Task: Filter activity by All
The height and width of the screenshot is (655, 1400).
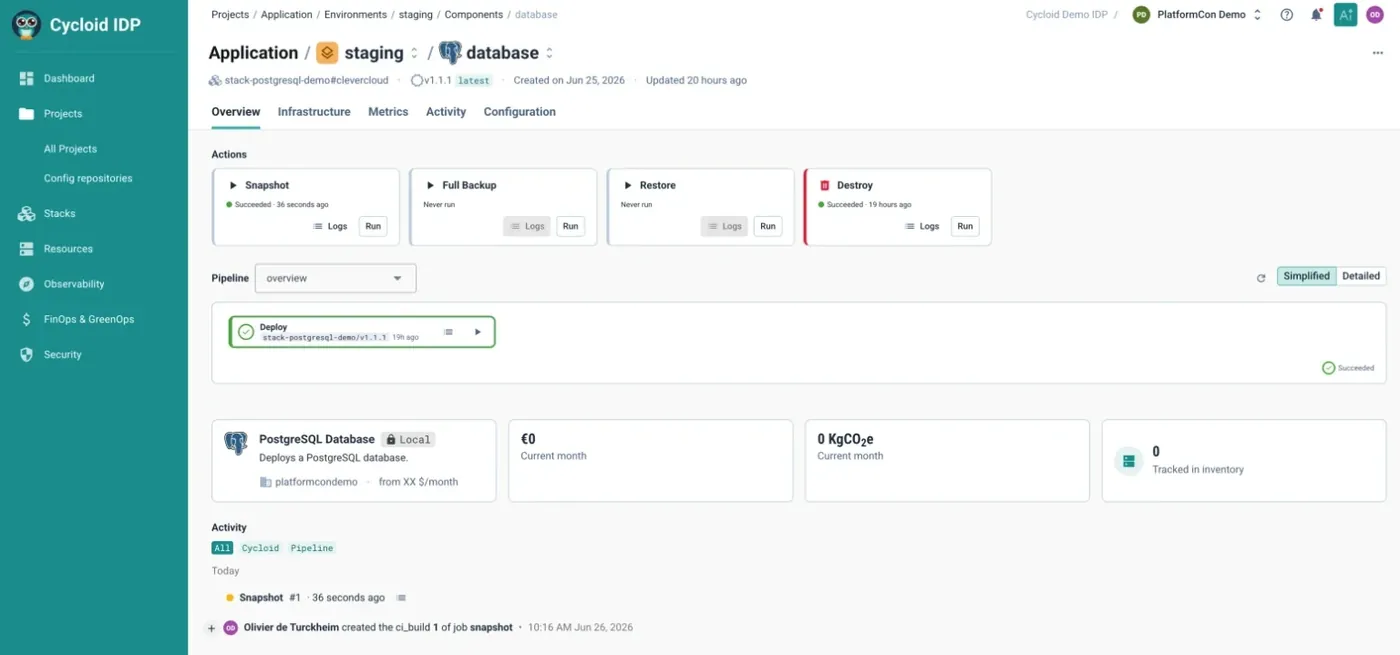Action: tap(222, 548)
